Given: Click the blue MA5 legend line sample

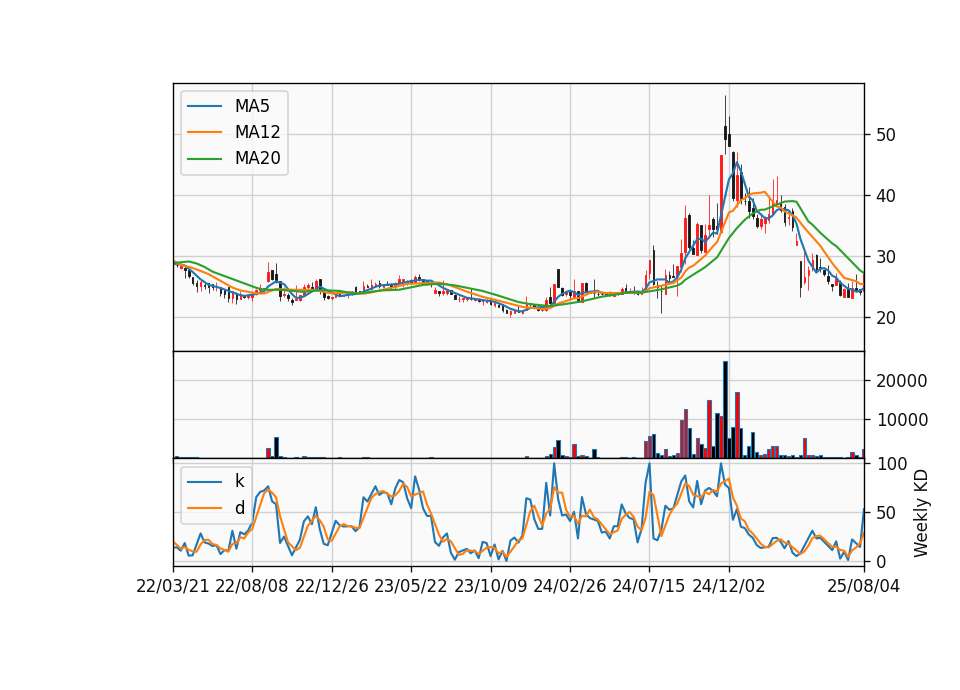Looking at the screenshot, I should coord(204,106).
